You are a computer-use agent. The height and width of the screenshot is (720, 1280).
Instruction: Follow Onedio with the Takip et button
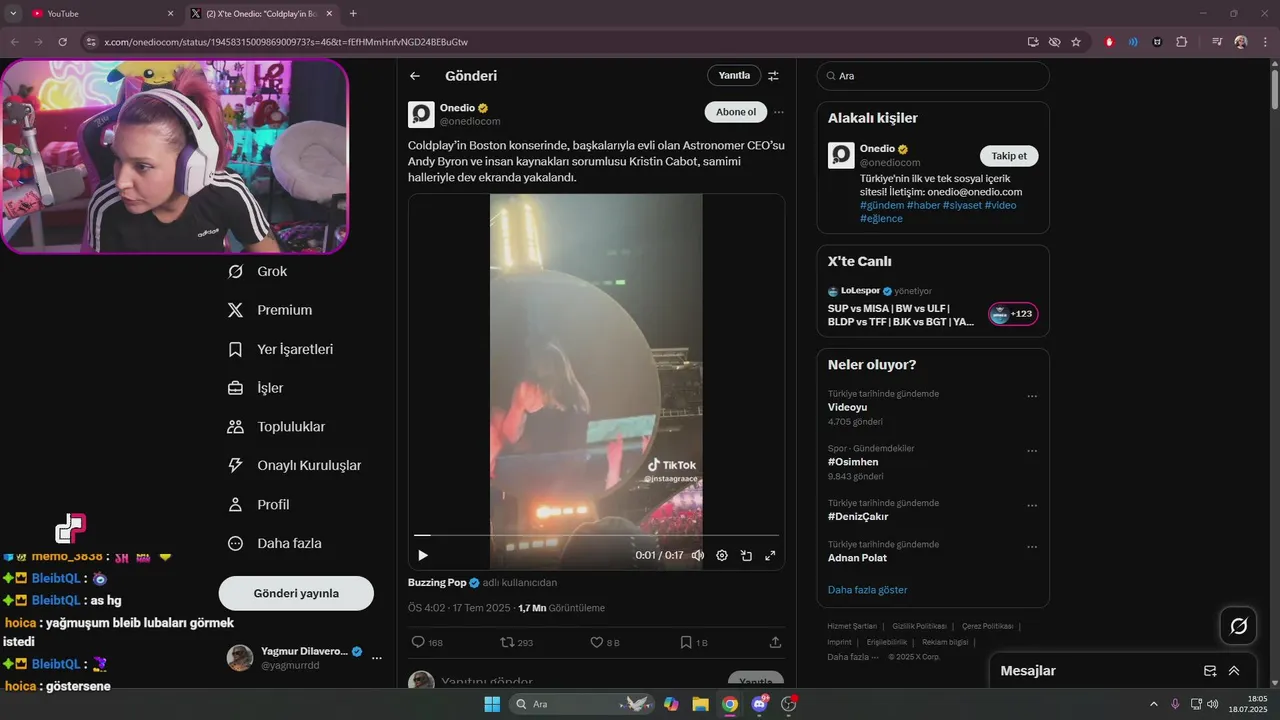pyautogui.click(x=1009, y=156)
